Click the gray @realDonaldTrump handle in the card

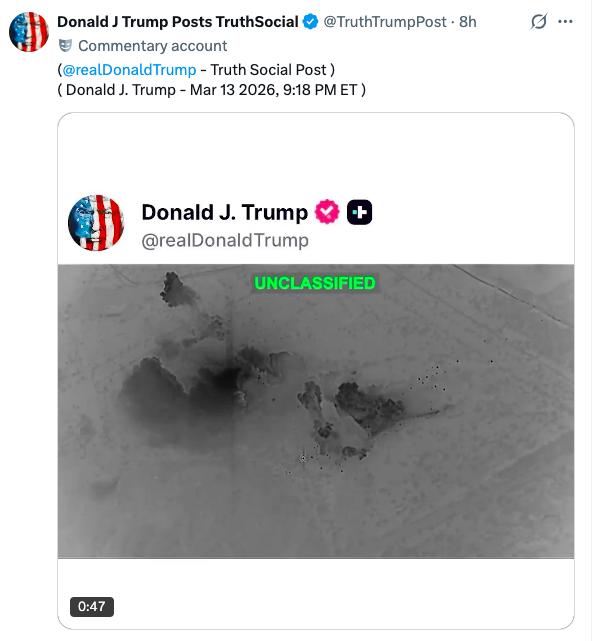click(x=225, y=241)
